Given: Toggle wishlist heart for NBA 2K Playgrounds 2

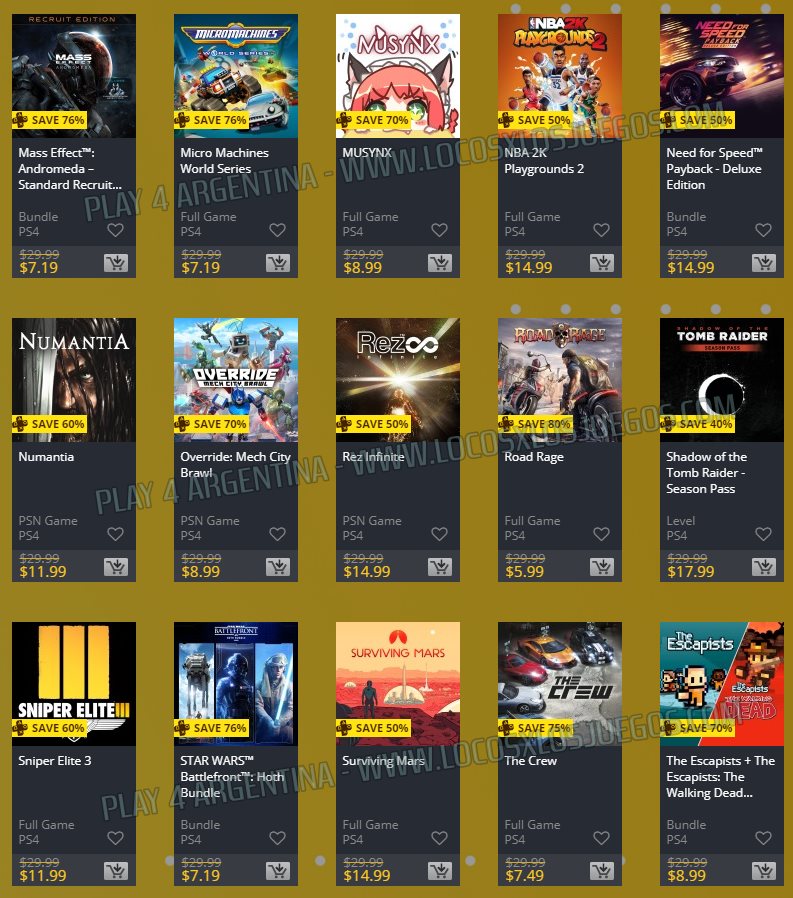Looking at the screenshot, I should click(601, 230).
